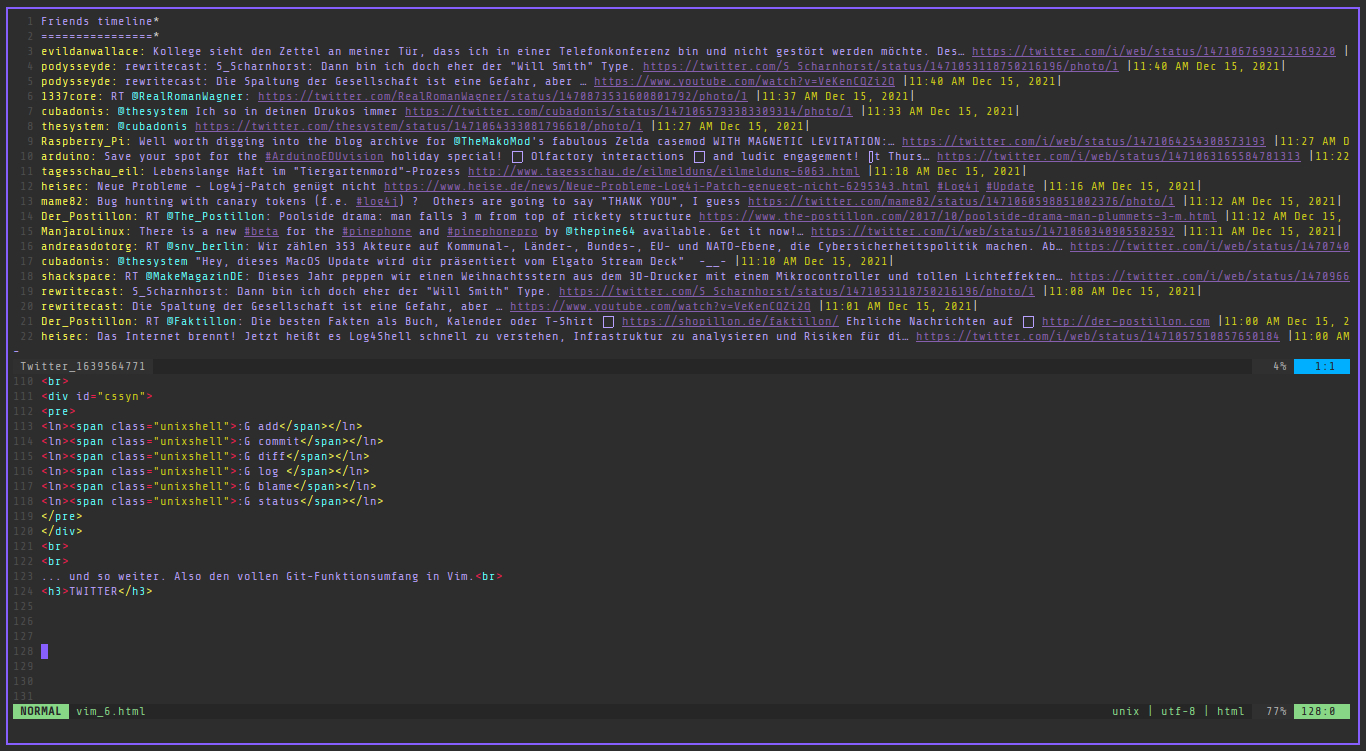Select the Twitter_1639564771 buffer name in status line
Screen dimensions: 1366x751
click(83, 366)
